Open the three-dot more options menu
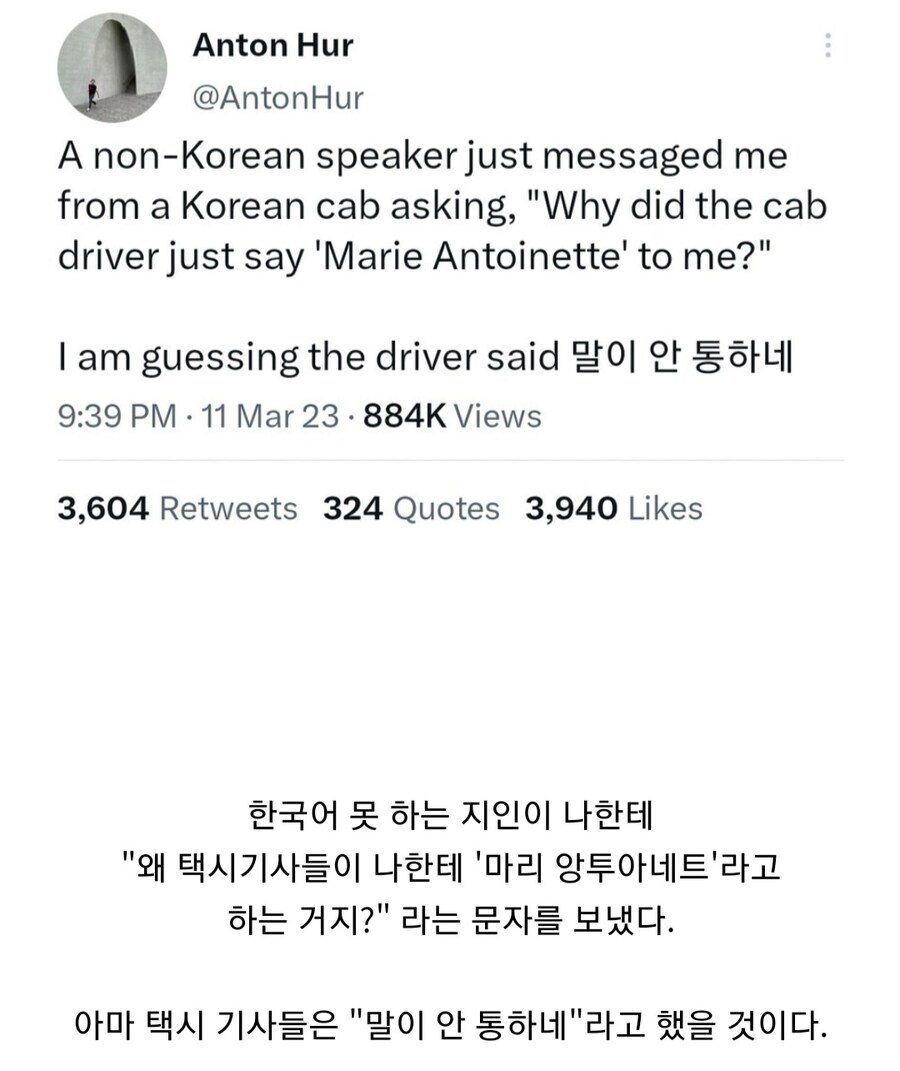Screen dimensions: 900x1071 pos(827,46)
